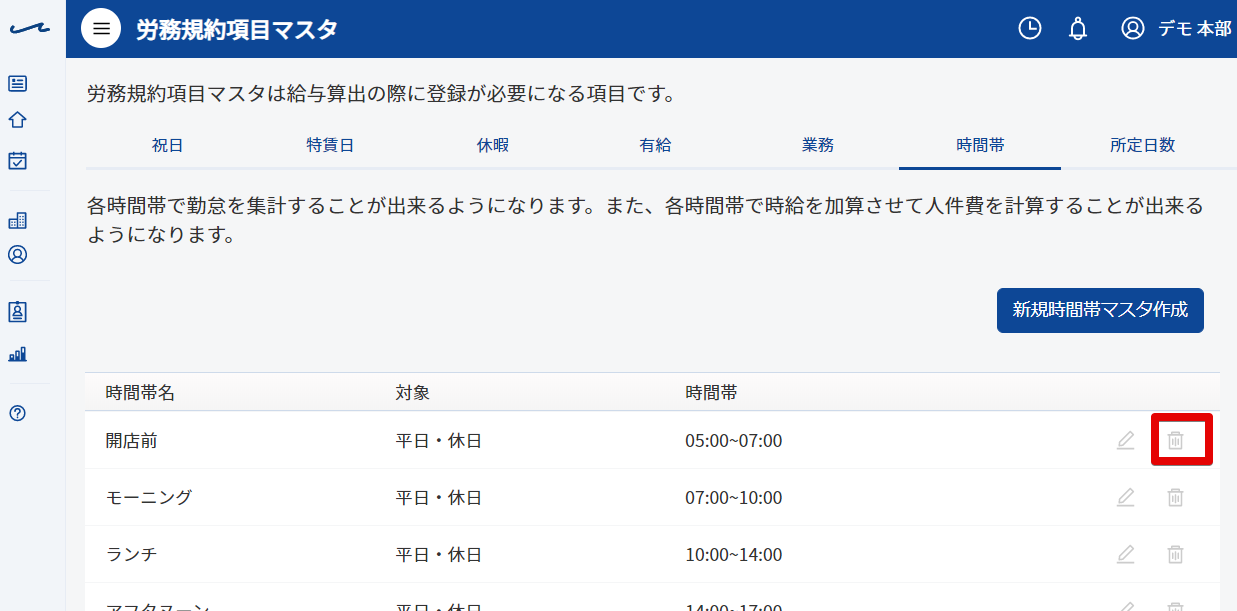Open the building chart icon in sidebar

pos(17,220)
